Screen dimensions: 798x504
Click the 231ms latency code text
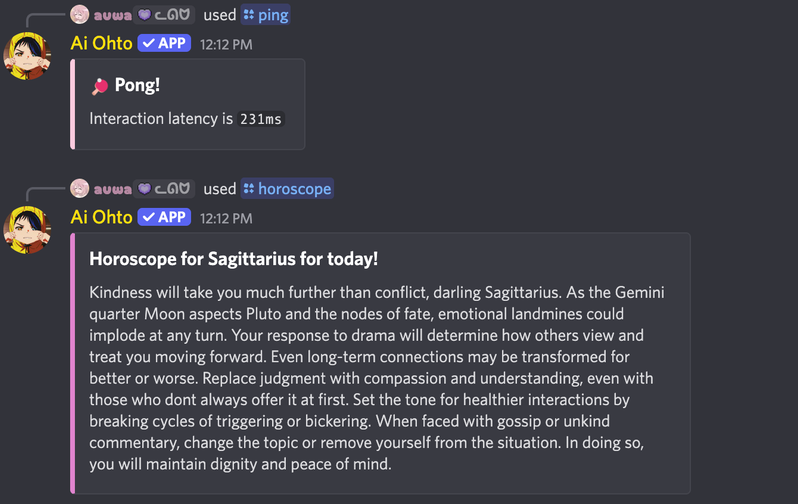(x=260, y=119)
